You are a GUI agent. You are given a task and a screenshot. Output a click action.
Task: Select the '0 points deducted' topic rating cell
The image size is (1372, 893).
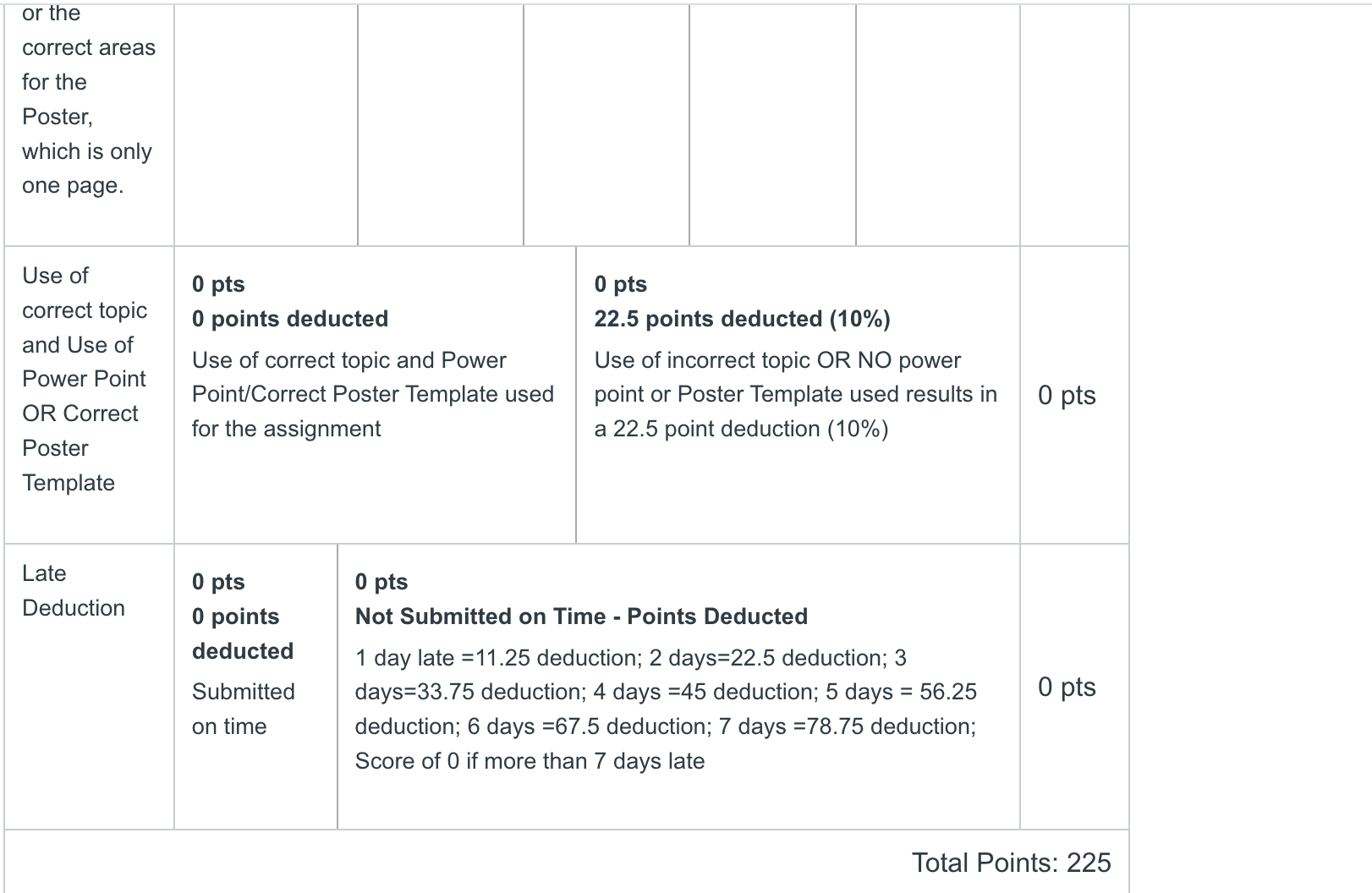375,395
